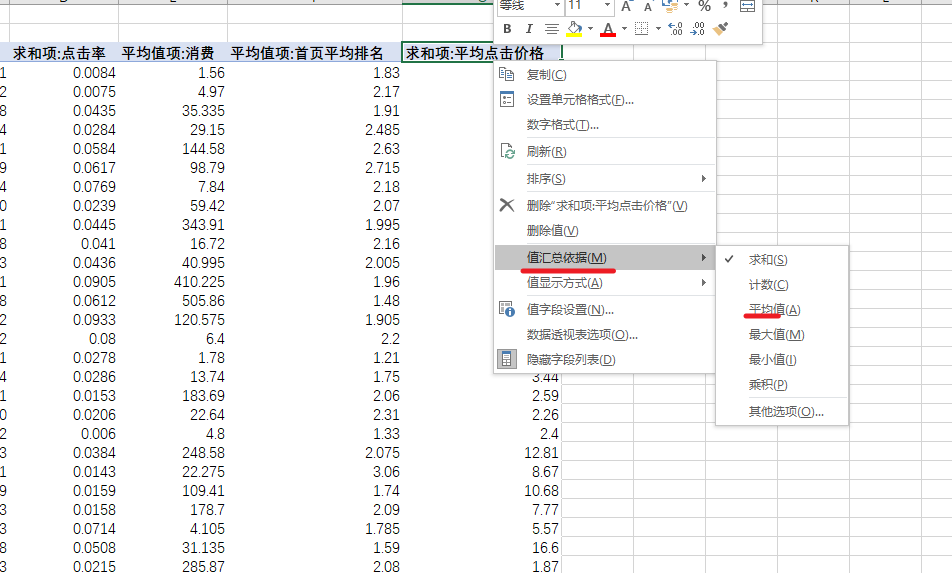
Task: Click the comma style icon
Action: tap(724, 6)
